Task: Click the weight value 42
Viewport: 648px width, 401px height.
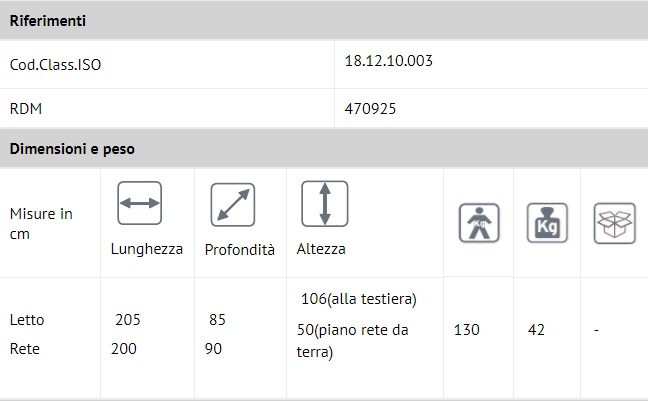Action: (x=536, y=330)
